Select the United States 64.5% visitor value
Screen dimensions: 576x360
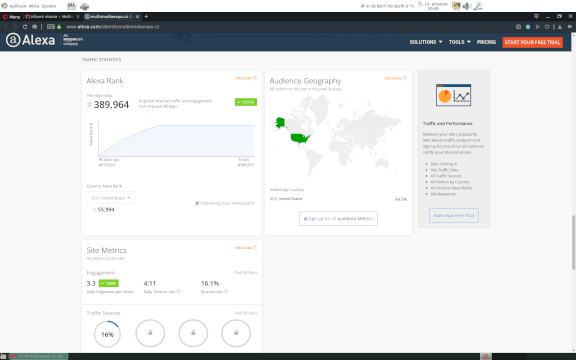[x=401, y=199]
